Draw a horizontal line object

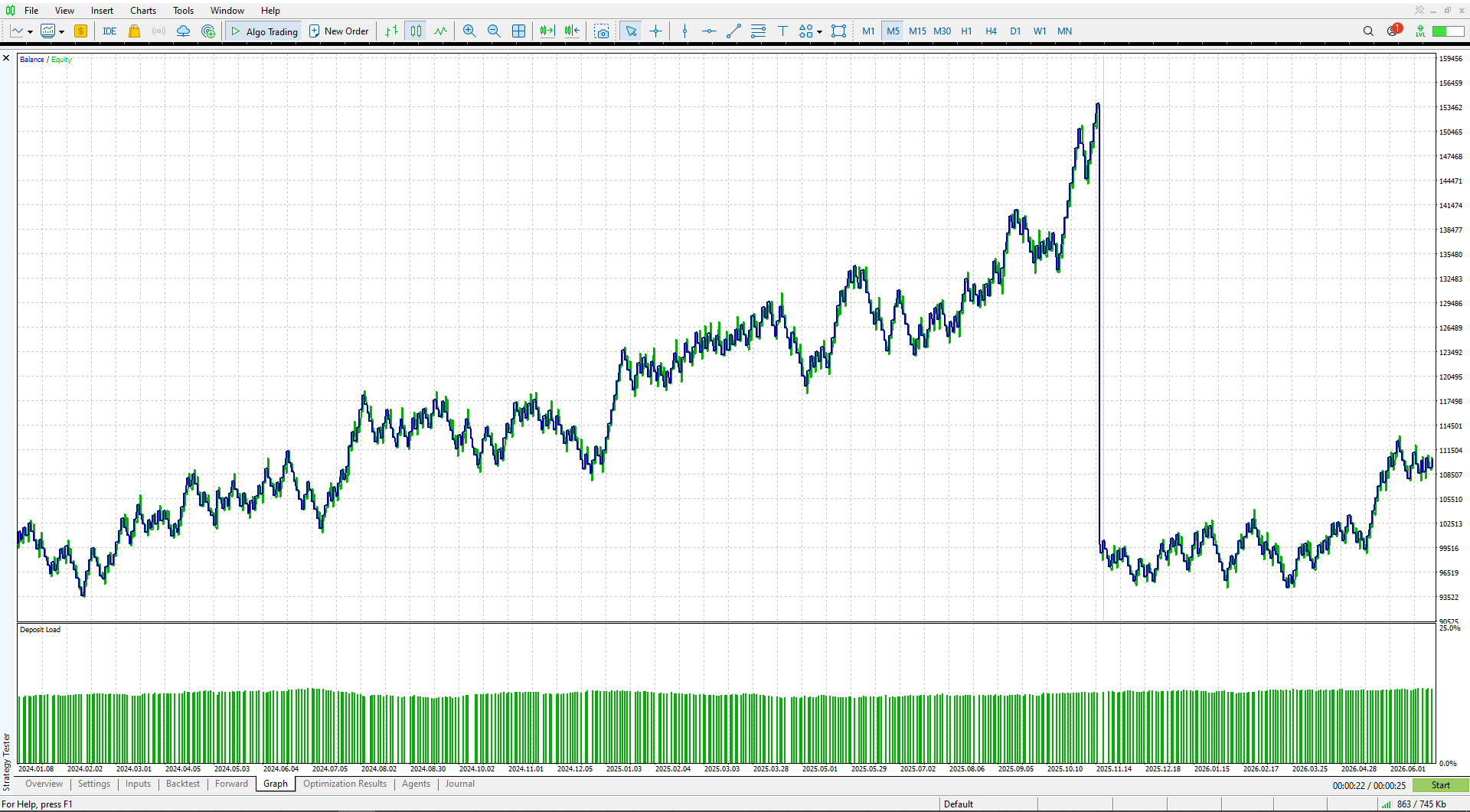tap(709, 31)
